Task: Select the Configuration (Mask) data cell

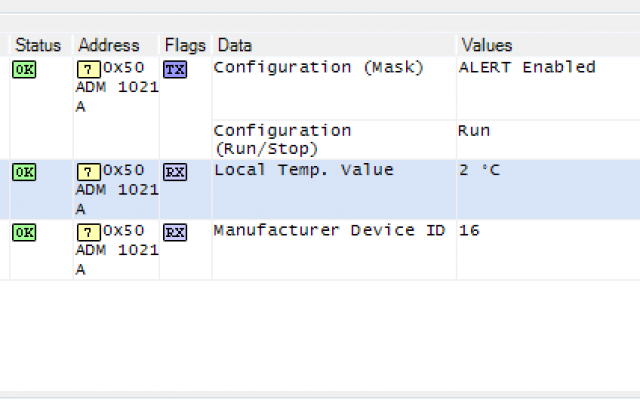Action: (318, 68)
